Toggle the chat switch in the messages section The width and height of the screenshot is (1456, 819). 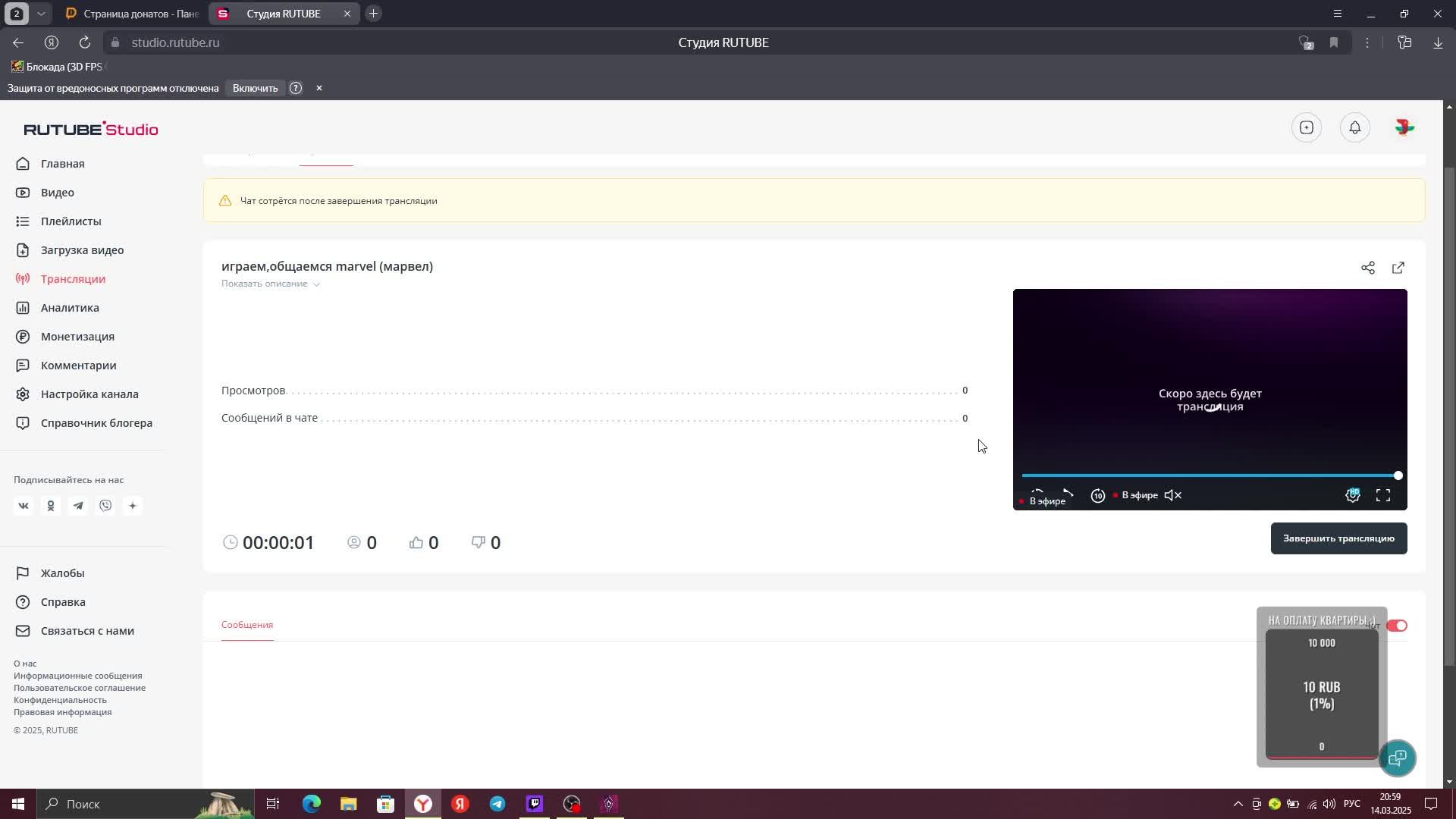pyautogui.click(x=1396, y=626)
